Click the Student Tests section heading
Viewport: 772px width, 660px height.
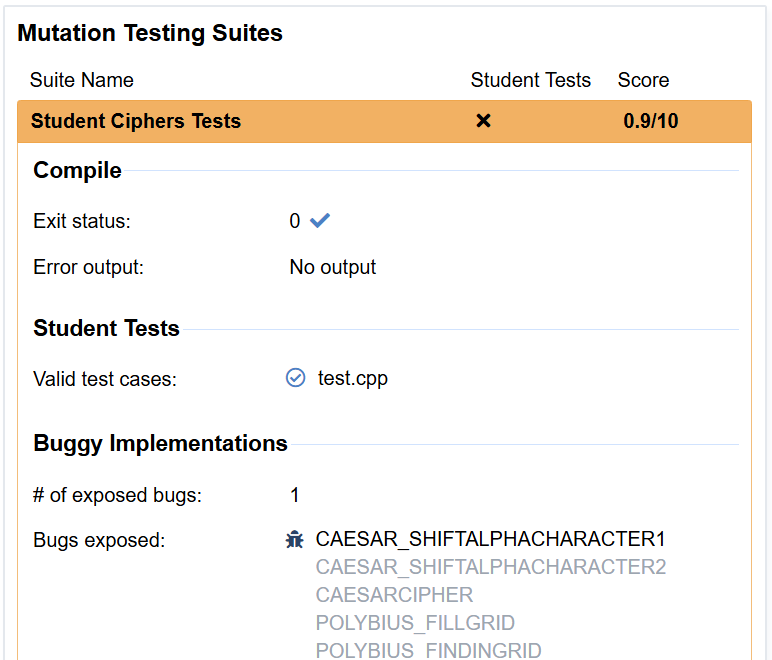pyautogui.click(x=106, y=328)
